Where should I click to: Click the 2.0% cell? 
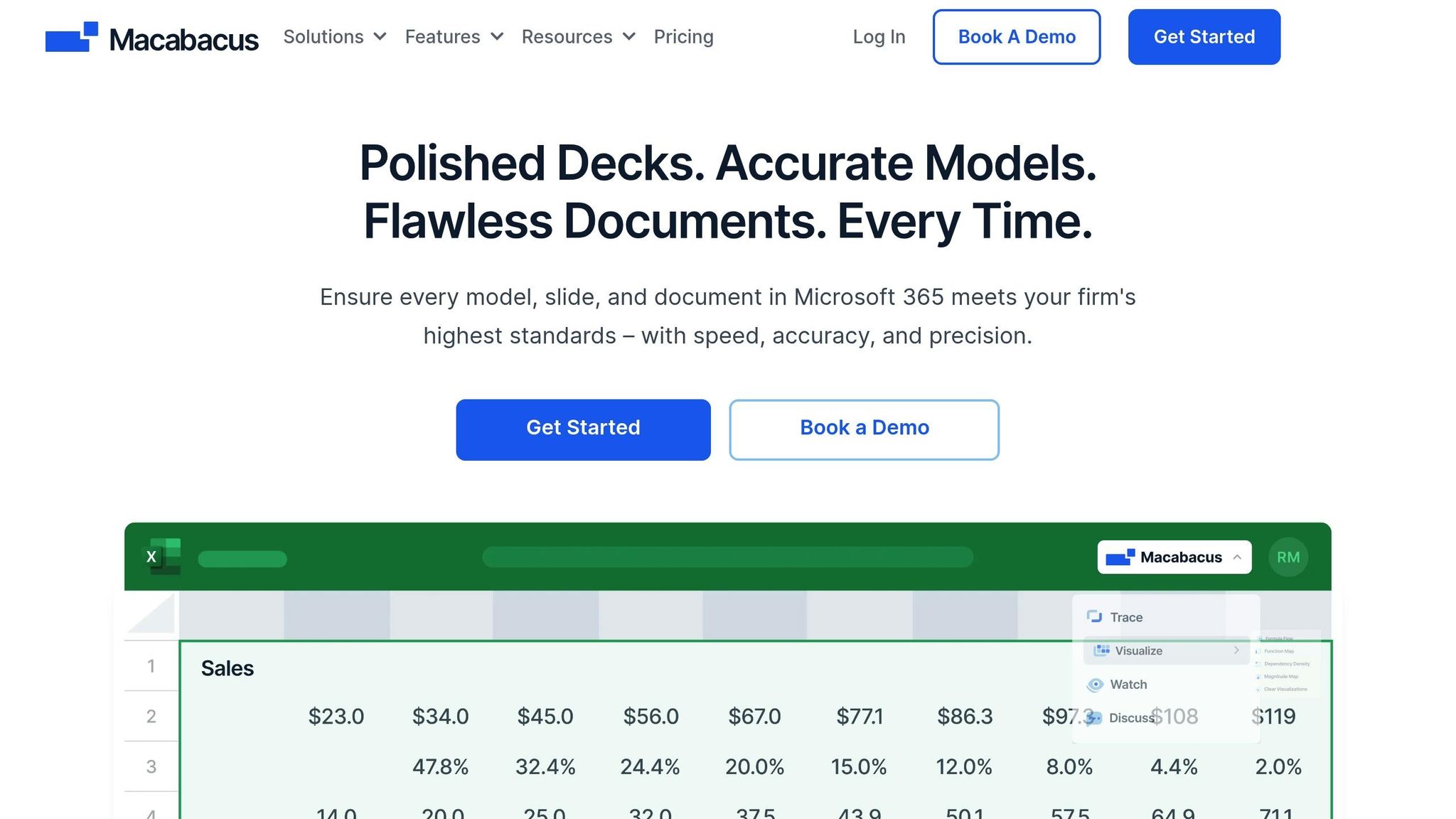click(1278, 767)
